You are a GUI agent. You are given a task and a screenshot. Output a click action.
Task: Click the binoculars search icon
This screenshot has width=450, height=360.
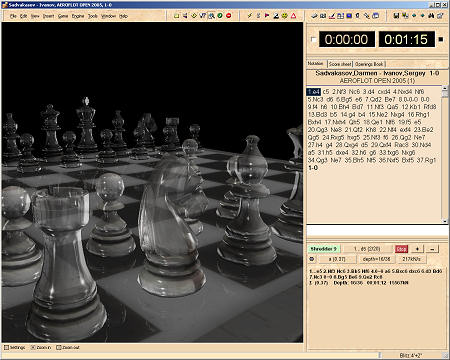tap(431, 15)
